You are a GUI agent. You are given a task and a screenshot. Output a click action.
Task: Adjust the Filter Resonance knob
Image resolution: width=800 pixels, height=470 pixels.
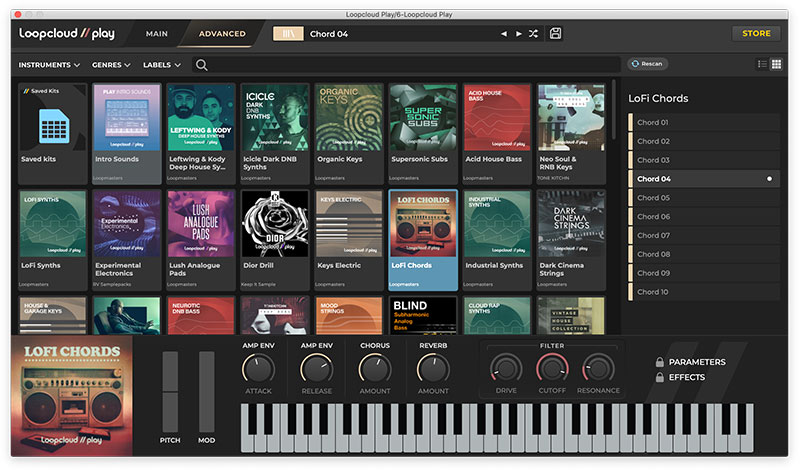[x=598, y=368]
